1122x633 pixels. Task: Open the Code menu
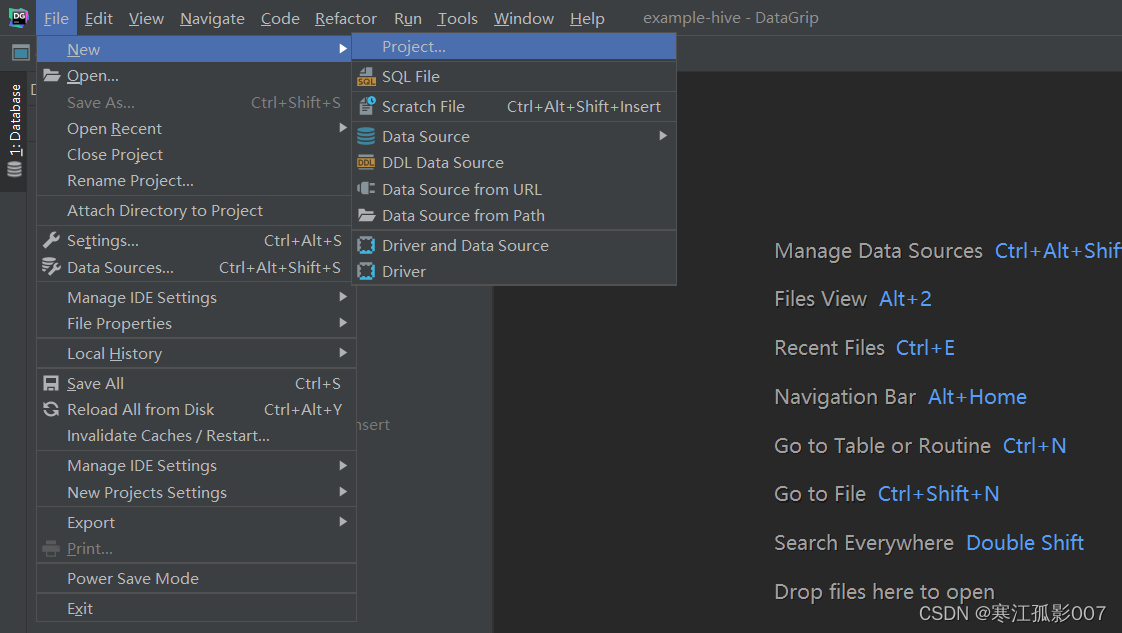pyautogui.click(x=280, y=18)
